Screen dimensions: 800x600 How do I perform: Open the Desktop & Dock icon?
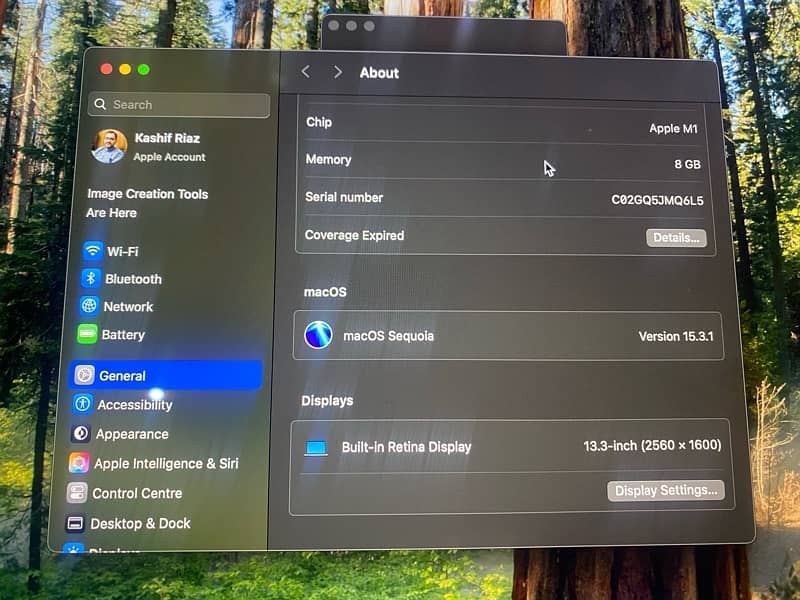coord(75,523)
